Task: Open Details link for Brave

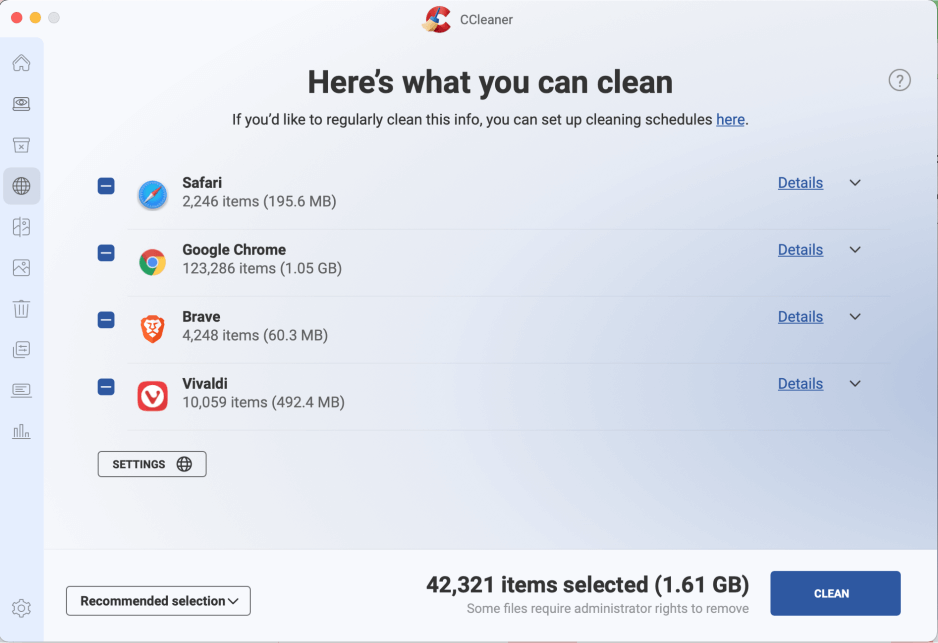Action: [x=800, y=317]
